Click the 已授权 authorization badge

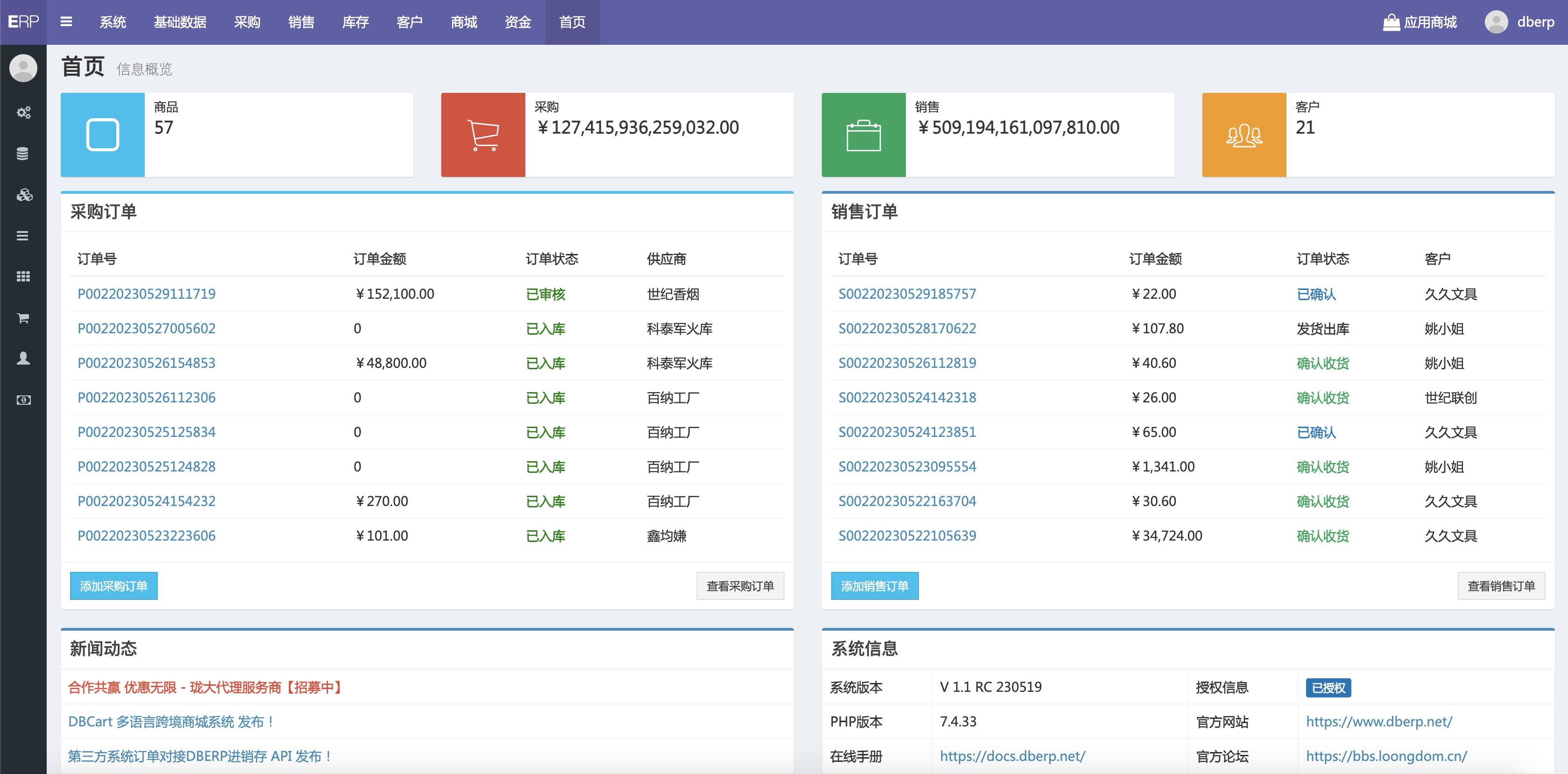click(1328, 687)
